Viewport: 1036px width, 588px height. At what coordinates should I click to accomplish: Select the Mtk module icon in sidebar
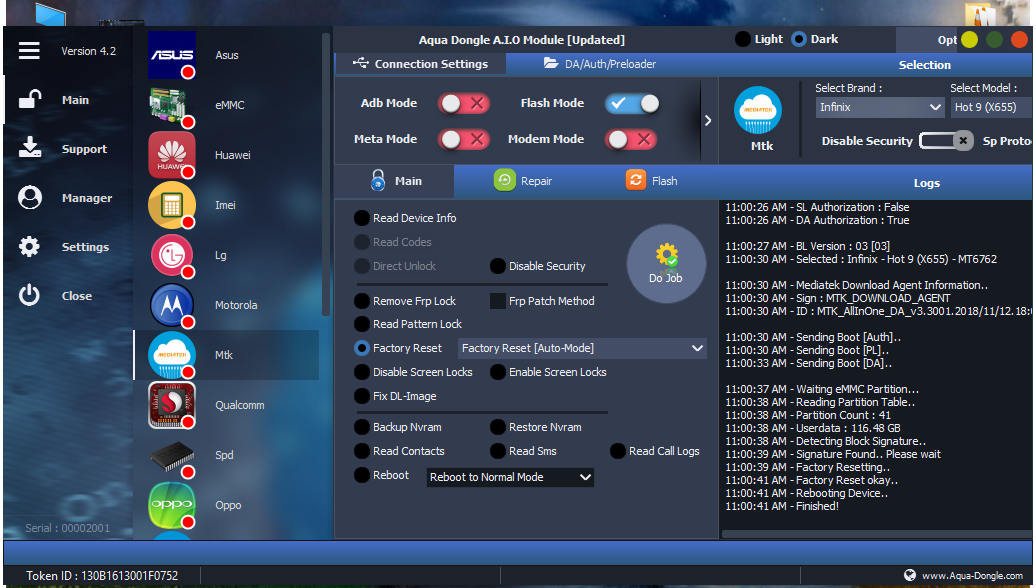(172, 355)
